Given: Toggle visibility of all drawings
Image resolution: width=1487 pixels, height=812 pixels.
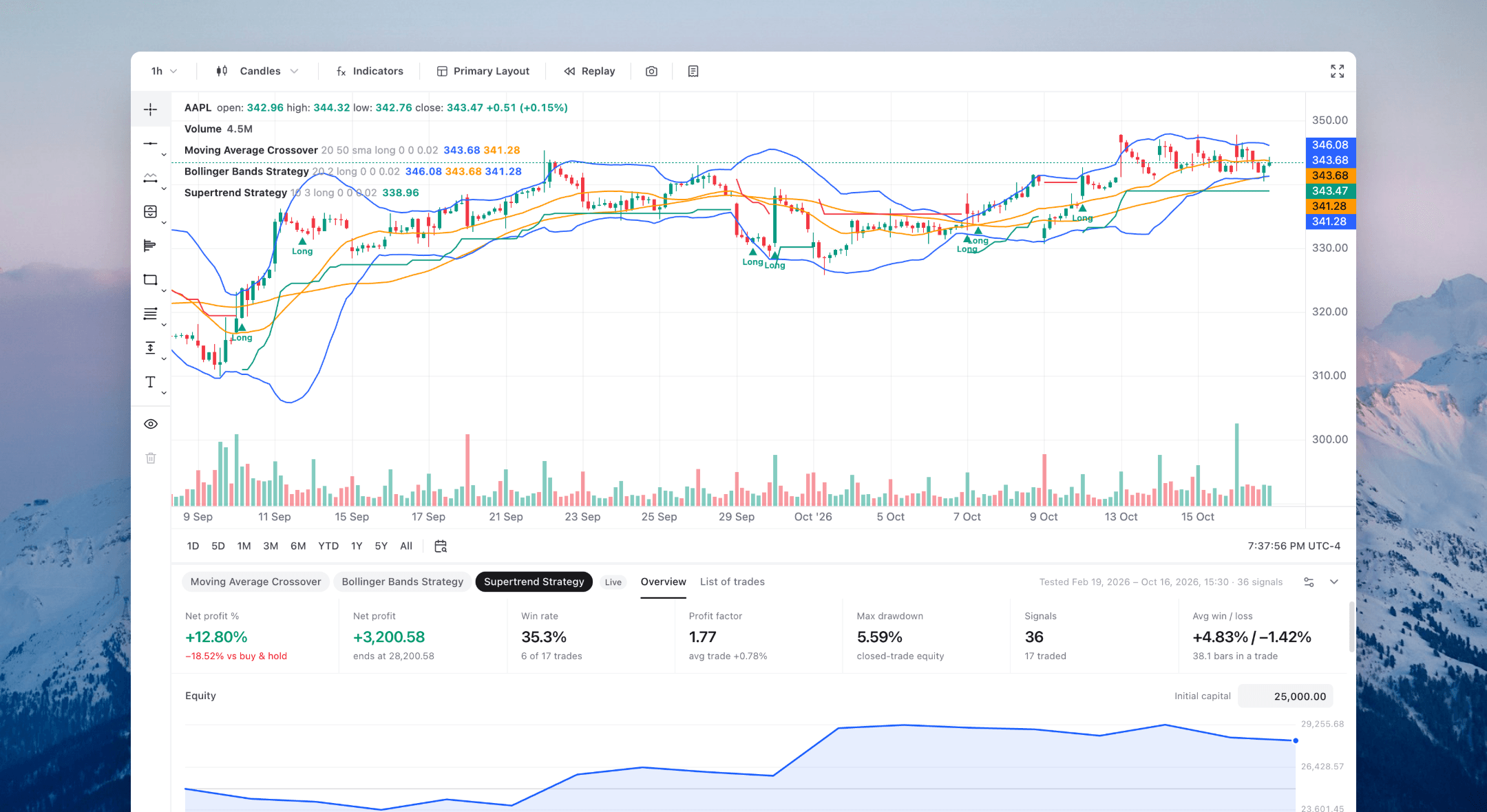Looking at the screenshot, I should click(x=151, y=424).
